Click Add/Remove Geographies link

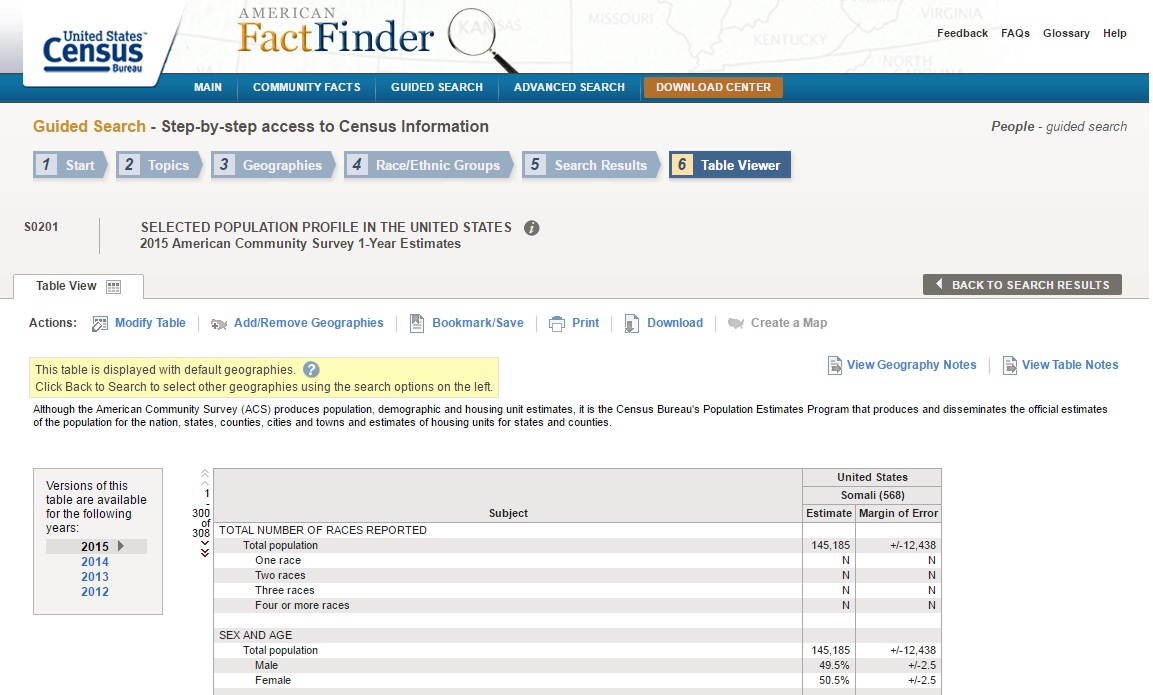(308, 323)
